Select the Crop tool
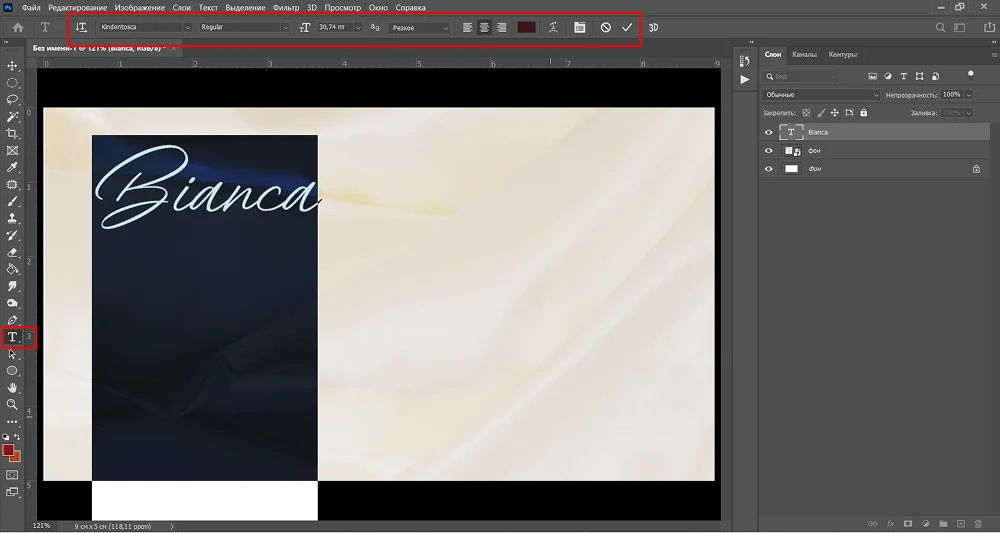This screenshot has height=533, width=1000. tap(12, 134)
